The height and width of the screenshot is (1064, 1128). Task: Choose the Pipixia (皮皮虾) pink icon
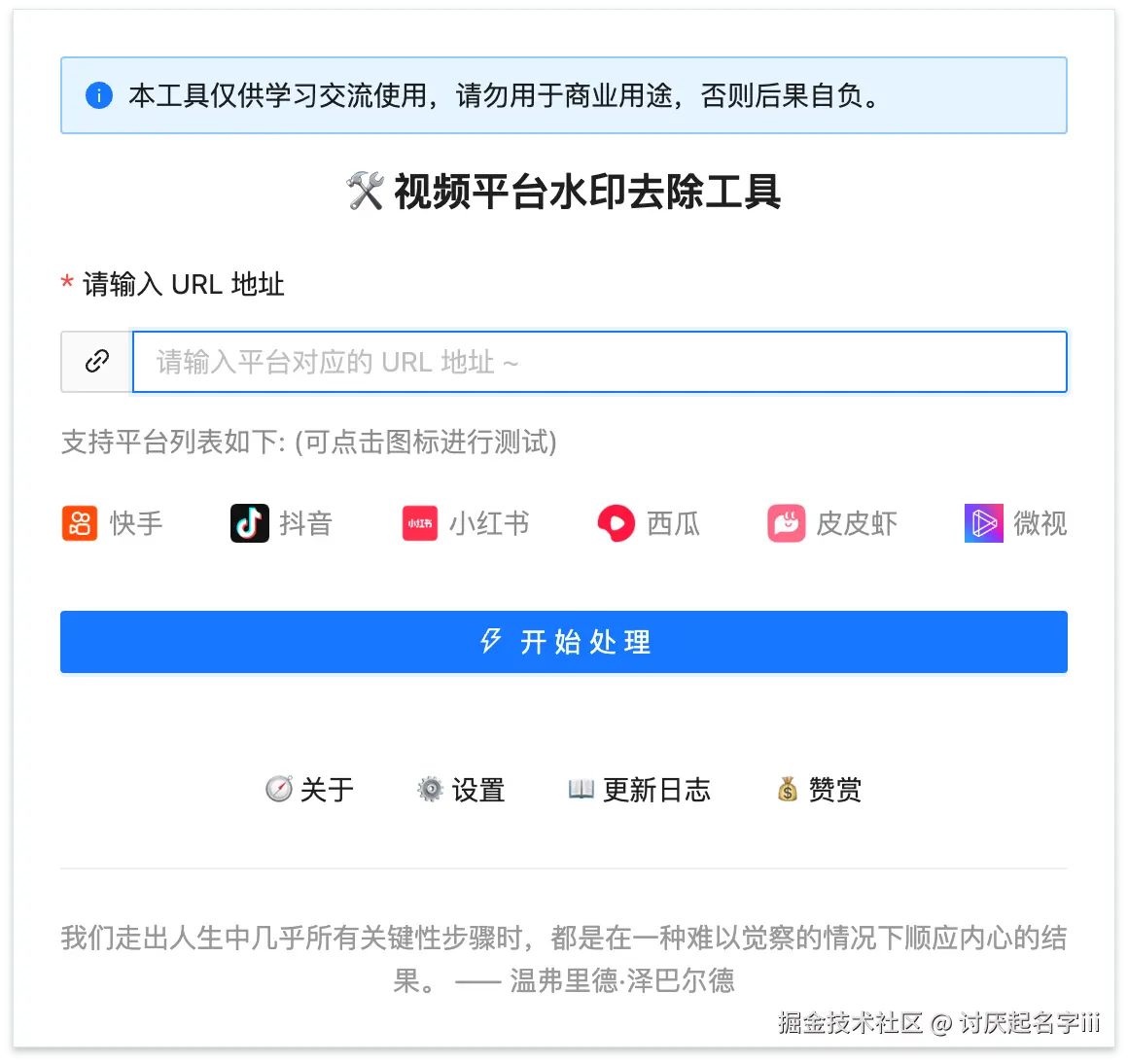(787, 523)
